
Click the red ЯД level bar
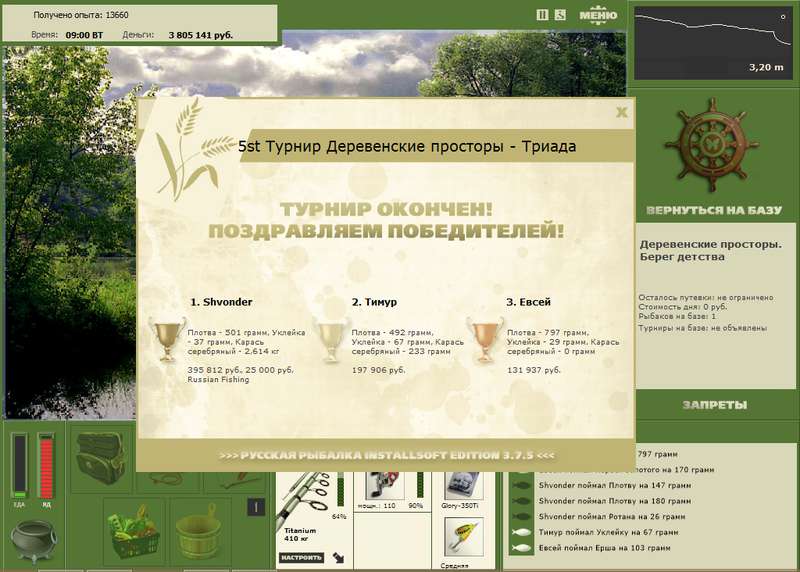point(46,466)
